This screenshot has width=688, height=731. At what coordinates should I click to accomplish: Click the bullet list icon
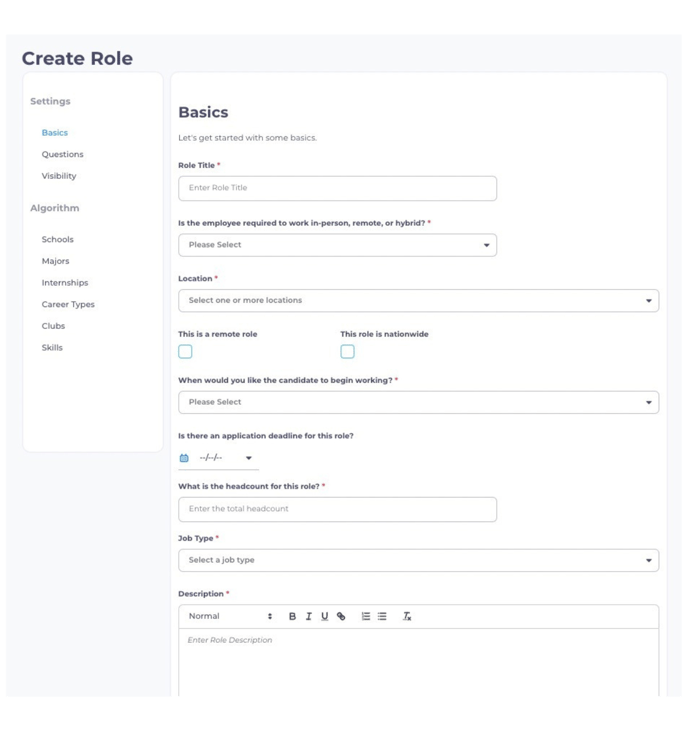coord(382,616)
